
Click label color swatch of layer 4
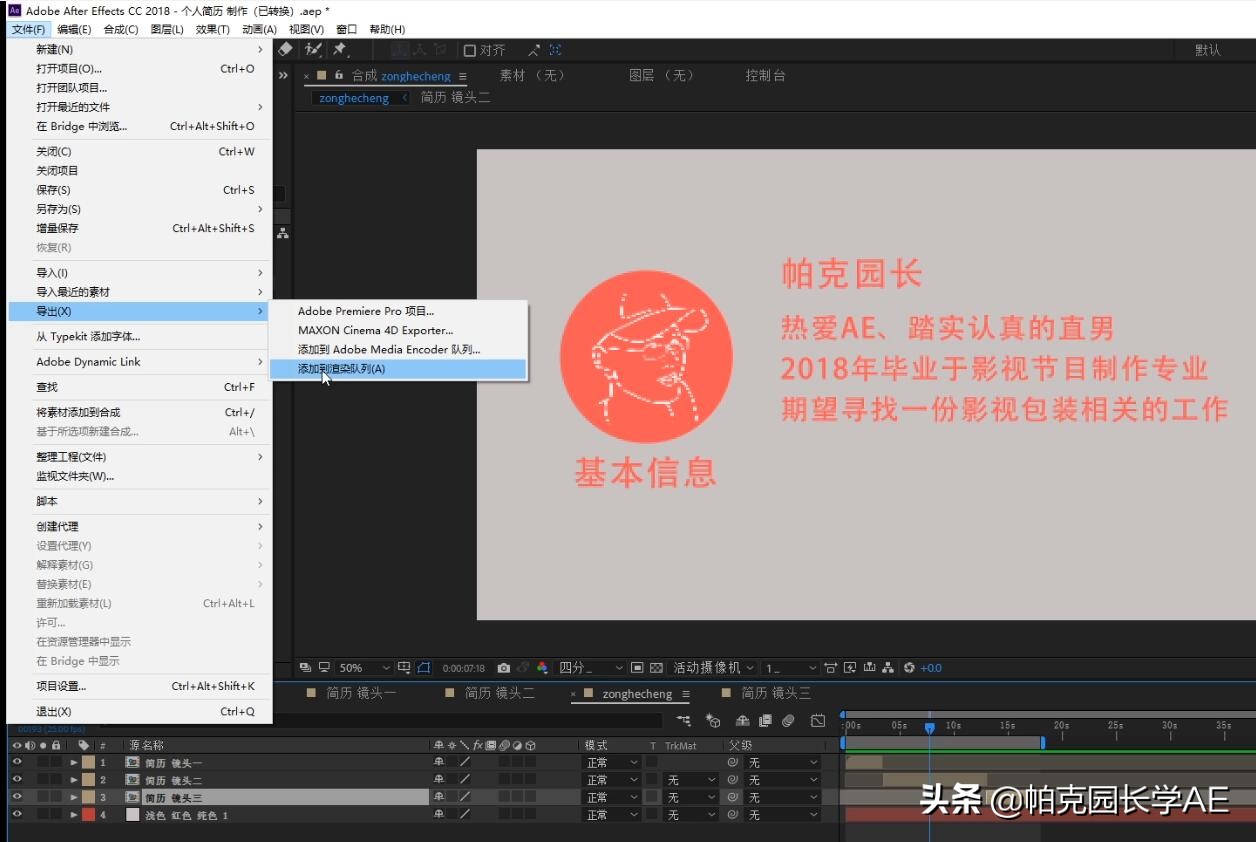pyautogui.click(x=88, y=815)
